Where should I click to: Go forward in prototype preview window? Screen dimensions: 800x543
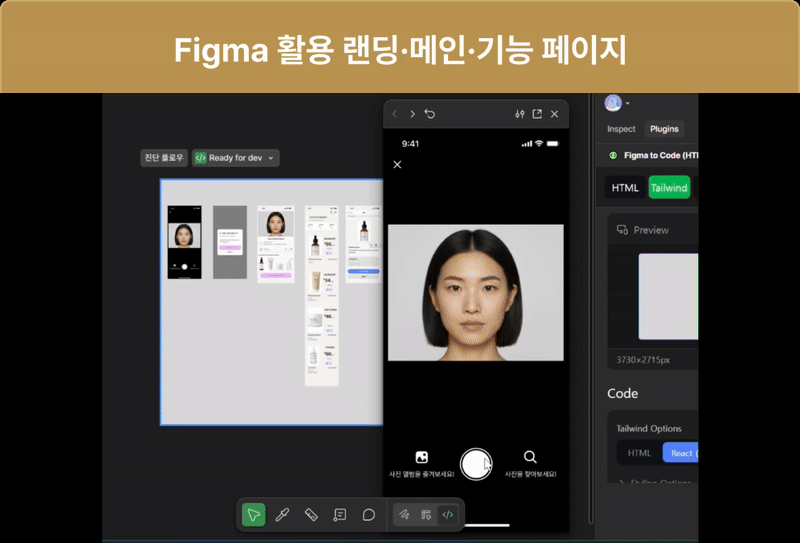(412, 114)
